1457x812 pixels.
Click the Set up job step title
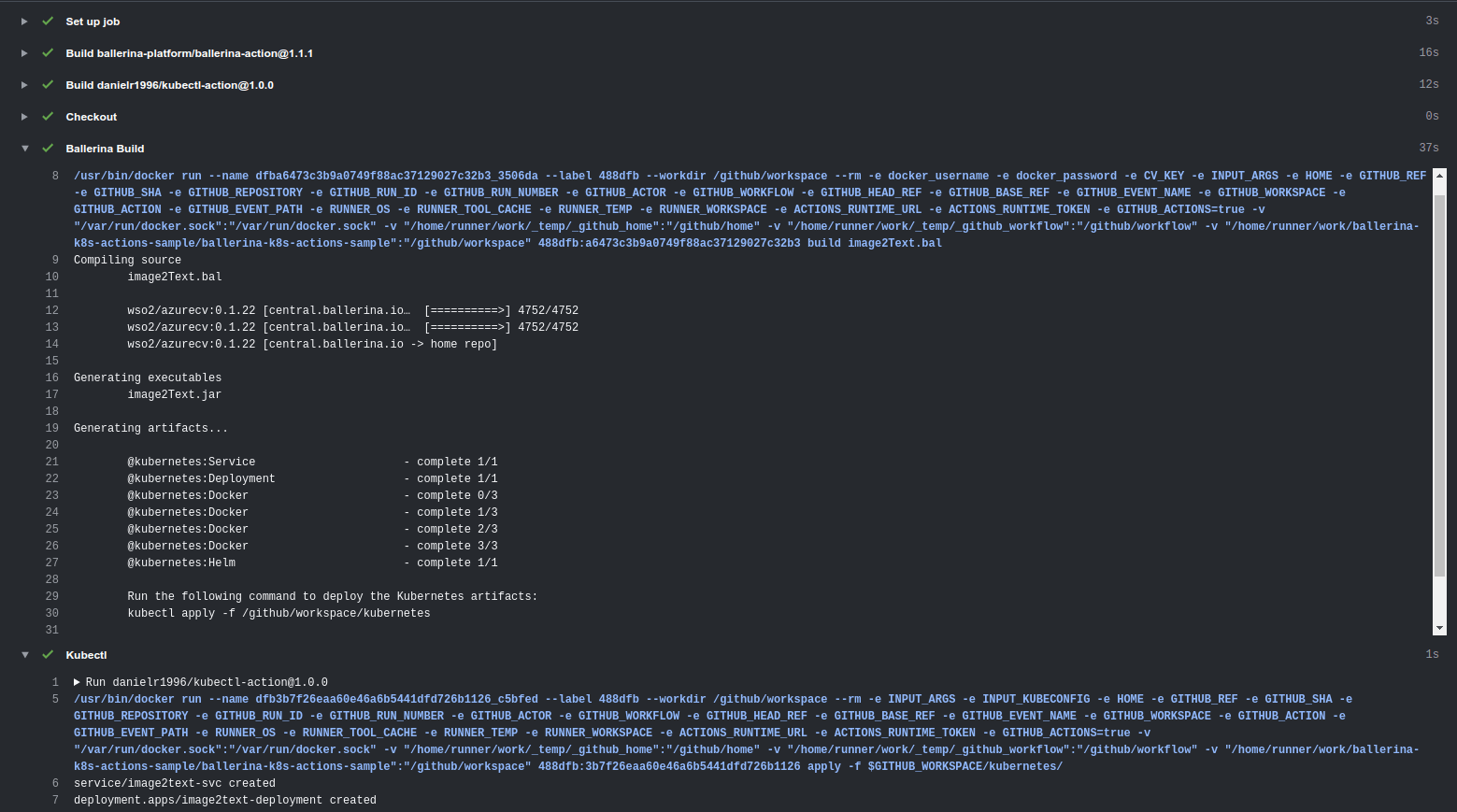click(x=93, y=21)
